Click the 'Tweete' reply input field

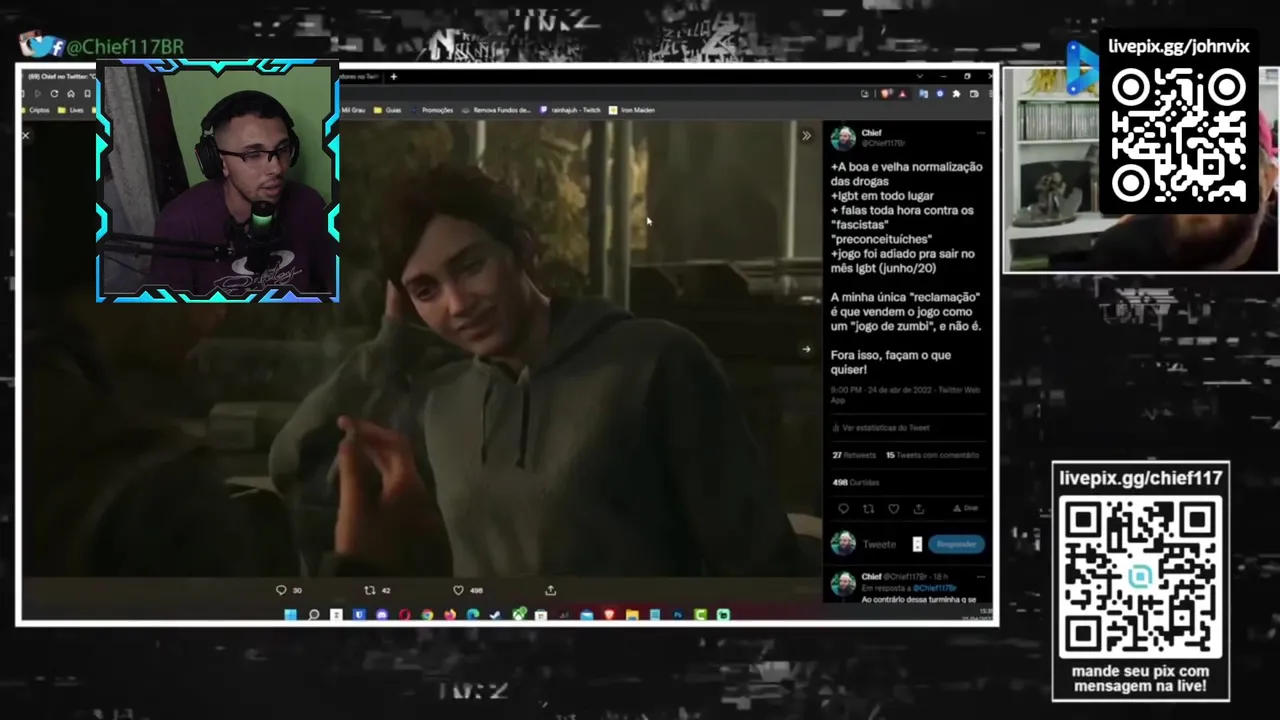pyautogui.click(x=880, y=544)
